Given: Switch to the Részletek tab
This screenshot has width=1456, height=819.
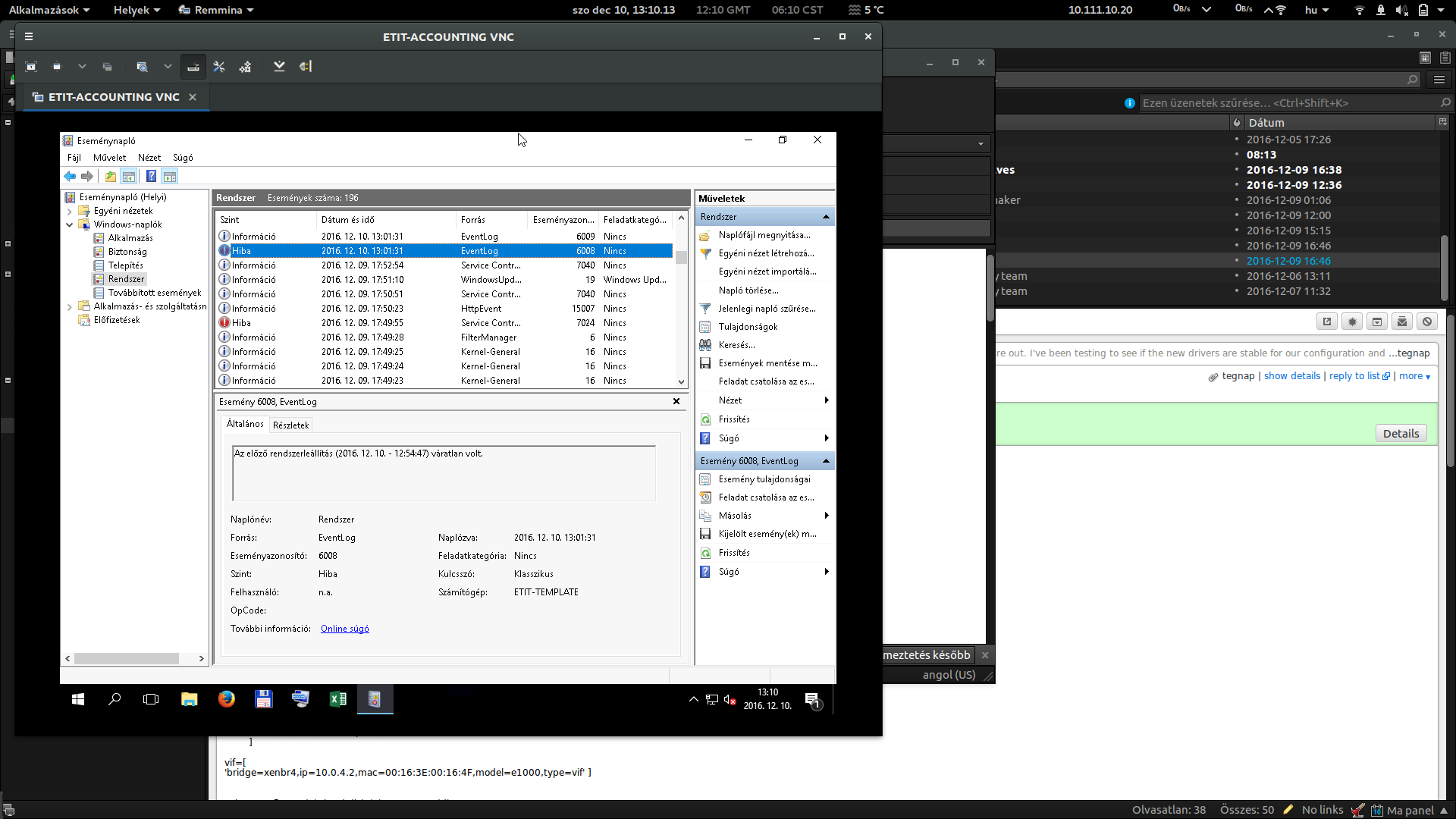Looking at the screenshot, I should pyautogui.click(x=290, y=425).
